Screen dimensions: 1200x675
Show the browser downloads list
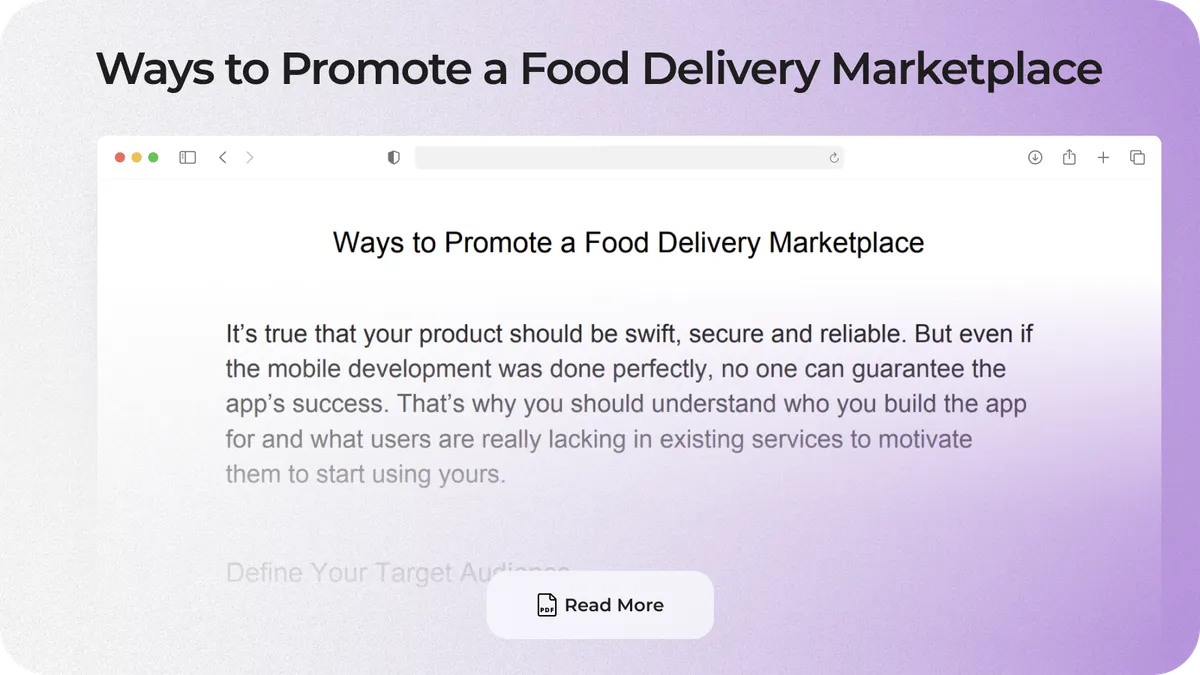click(1035, 158)
